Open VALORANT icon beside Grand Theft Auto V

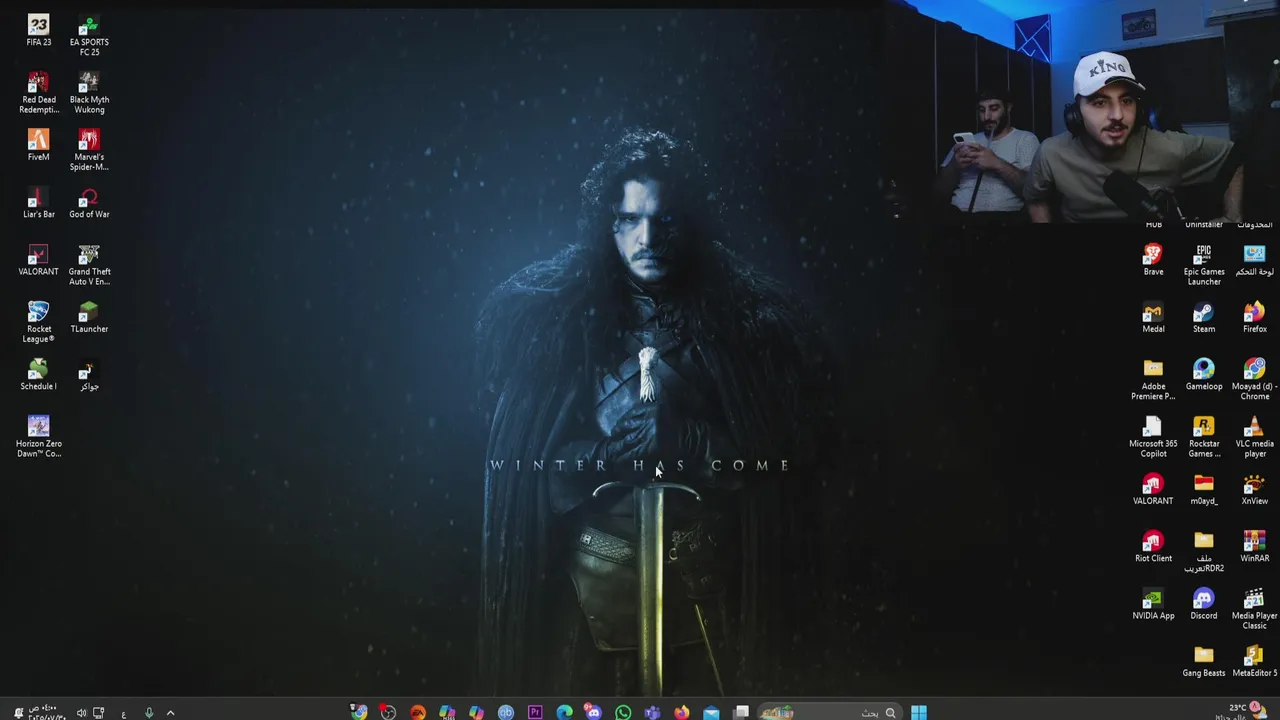(38, 260)
